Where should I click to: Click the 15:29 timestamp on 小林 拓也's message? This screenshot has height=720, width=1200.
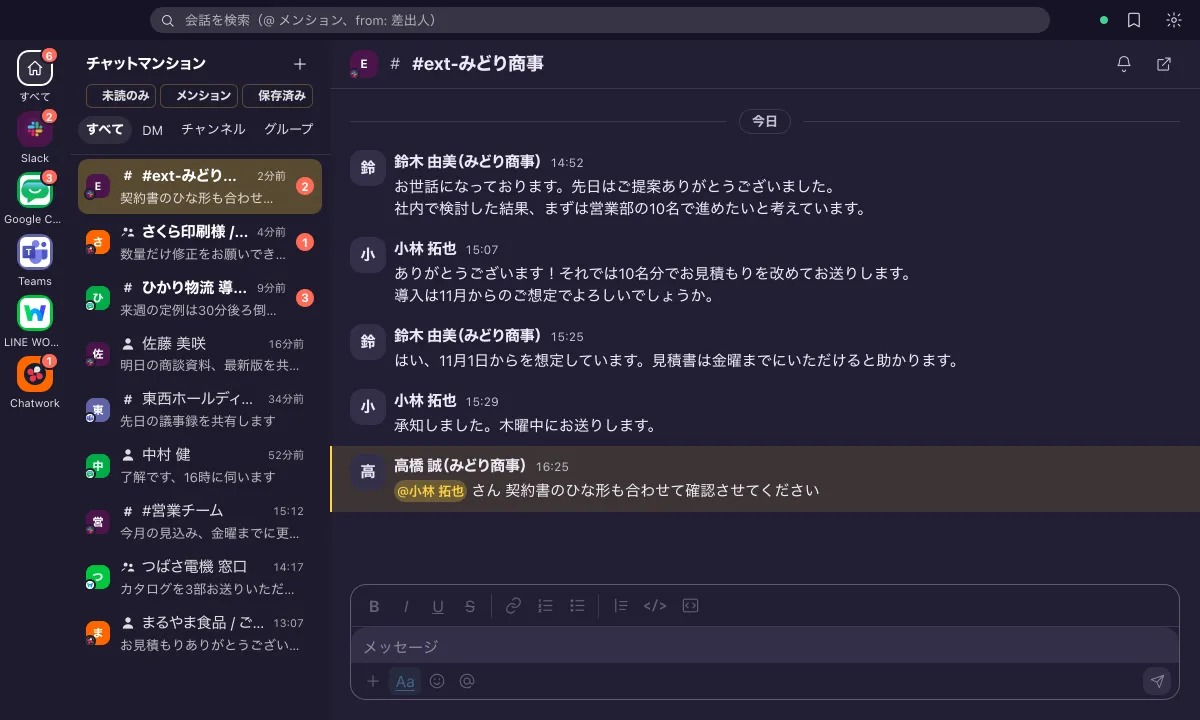pyautogui.click(x=481, y=402)
